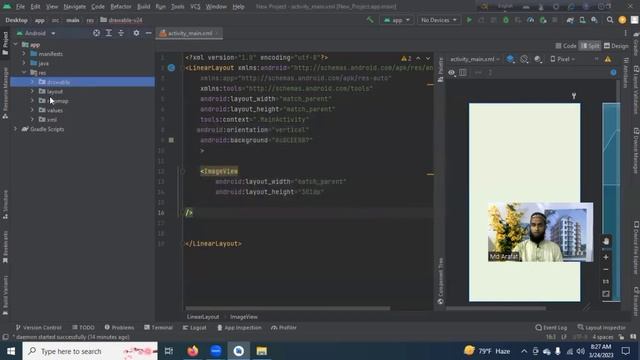Viewport: 640px width, 360px height.
Task: Open the Navigate menu
Action: click(75, 7)
